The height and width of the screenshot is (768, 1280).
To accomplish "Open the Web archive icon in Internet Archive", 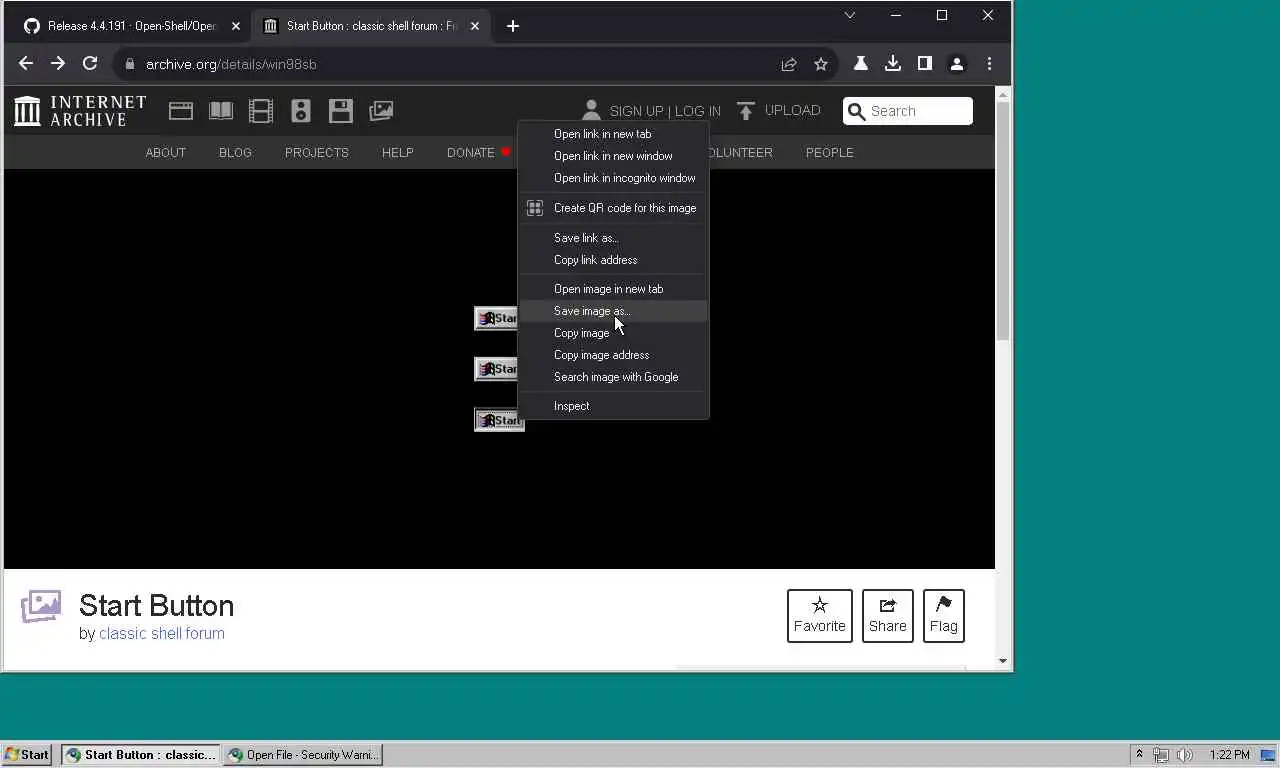I will pos(181,111).
